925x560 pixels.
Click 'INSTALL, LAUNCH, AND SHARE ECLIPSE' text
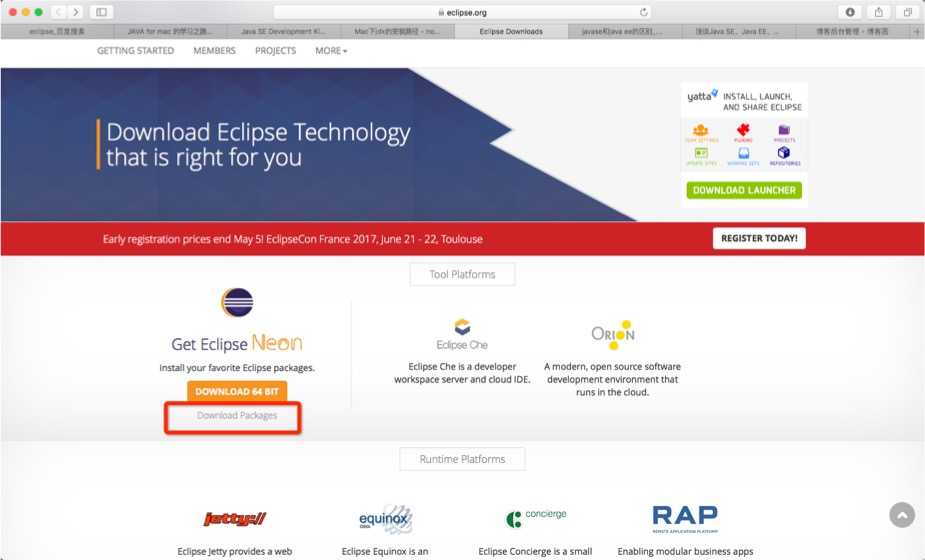[x=762, y=101]
